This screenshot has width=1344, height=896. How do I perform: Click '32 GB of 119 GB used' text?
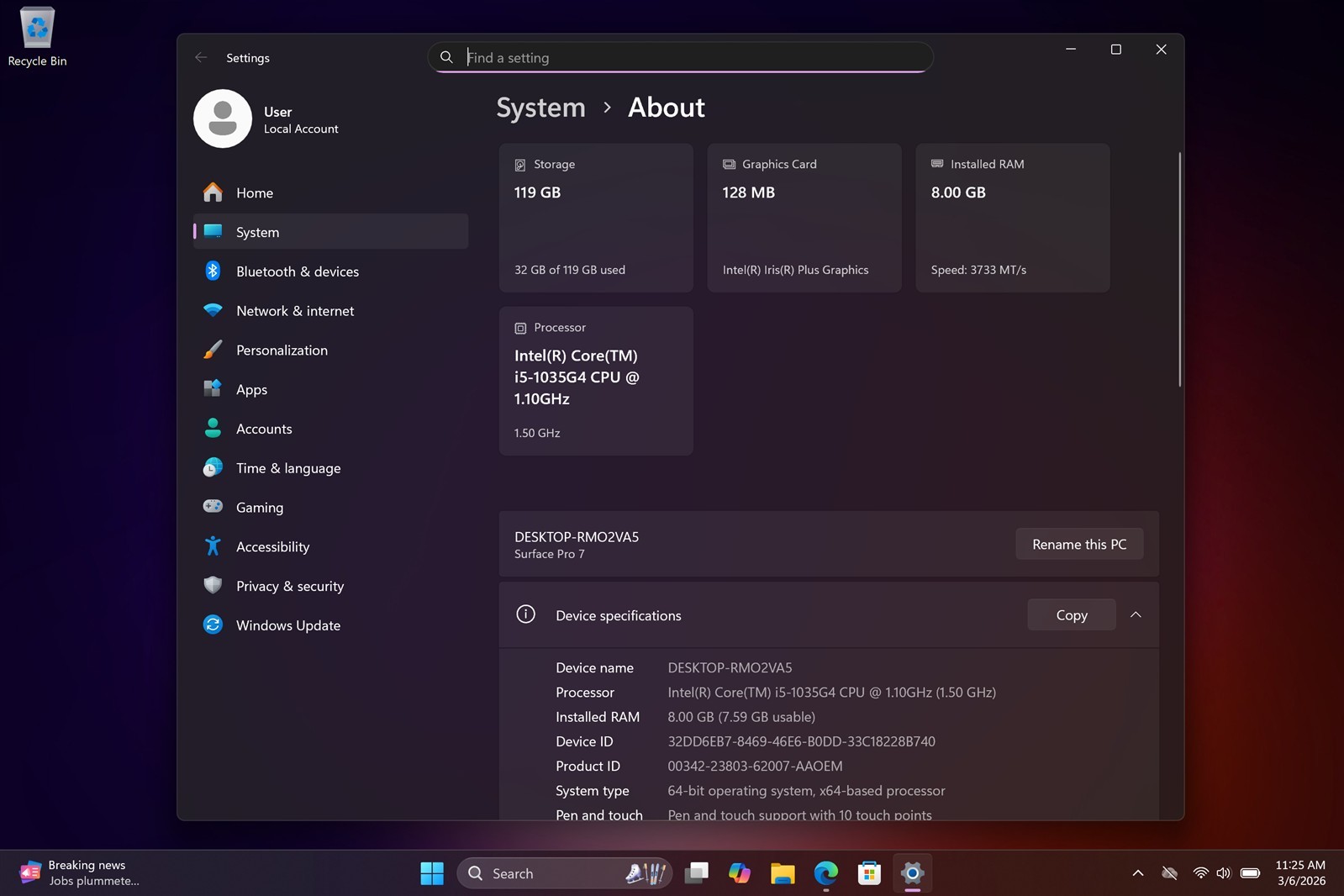click(x=570, y=270)
